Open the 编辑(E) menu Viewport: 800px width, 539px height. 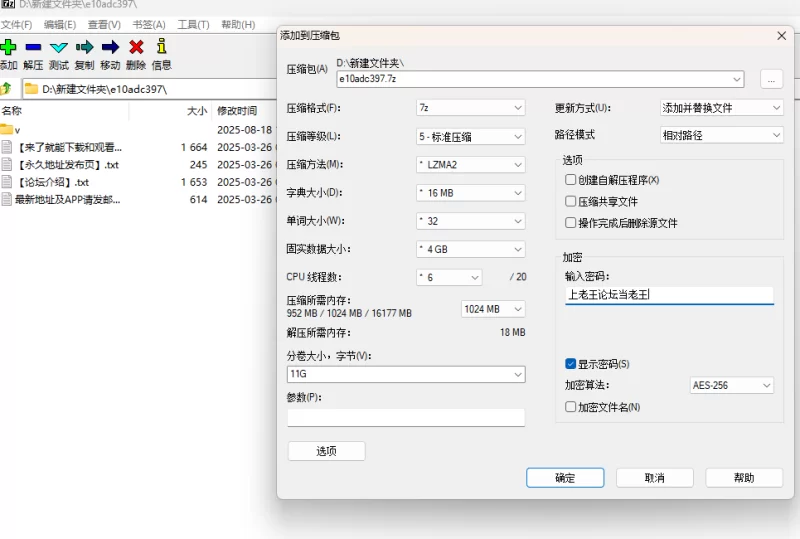(60, 24)
